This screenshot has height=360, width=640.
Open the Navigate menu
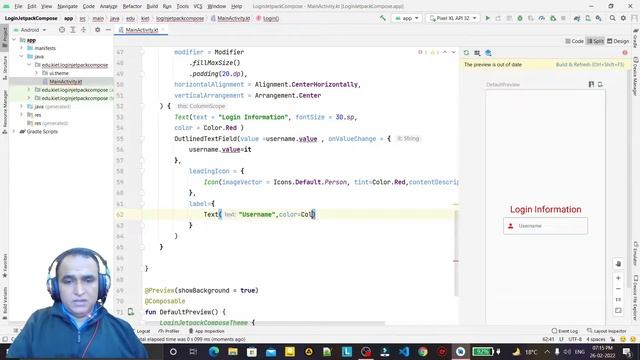point(67,6)
